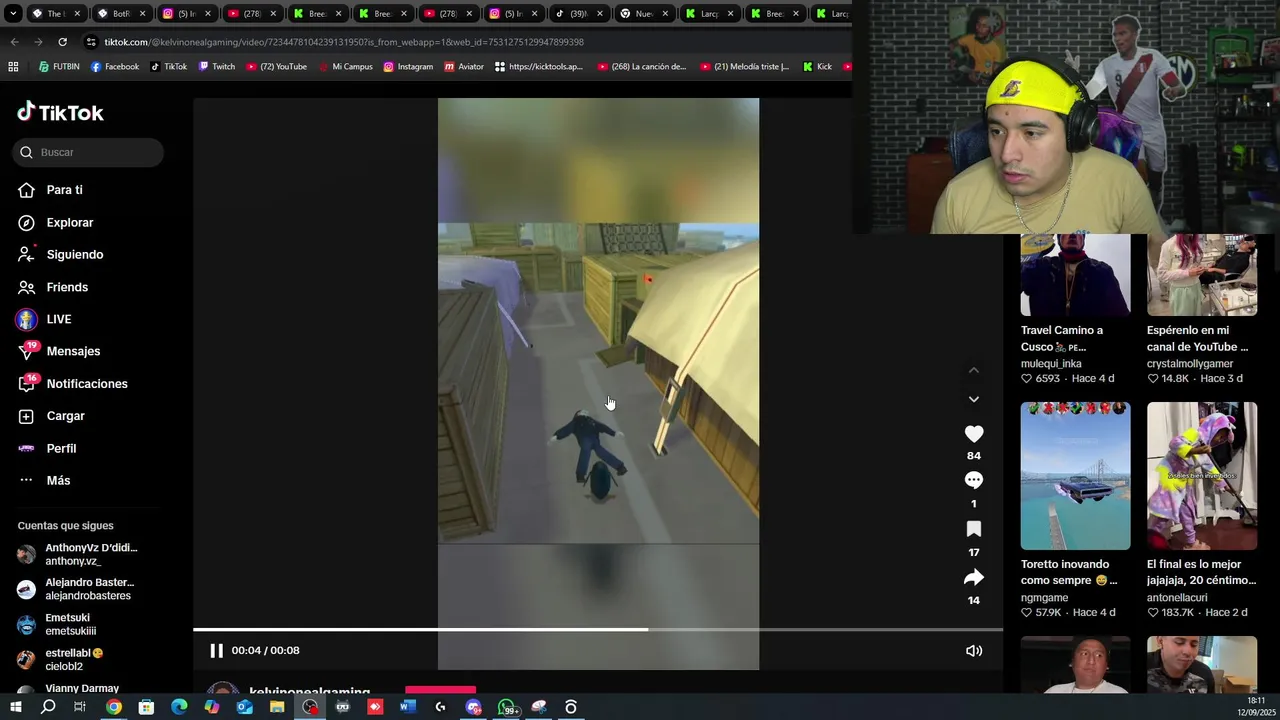Click the TikTok logo
1280x720 pixels.
(x=60, y=112)
